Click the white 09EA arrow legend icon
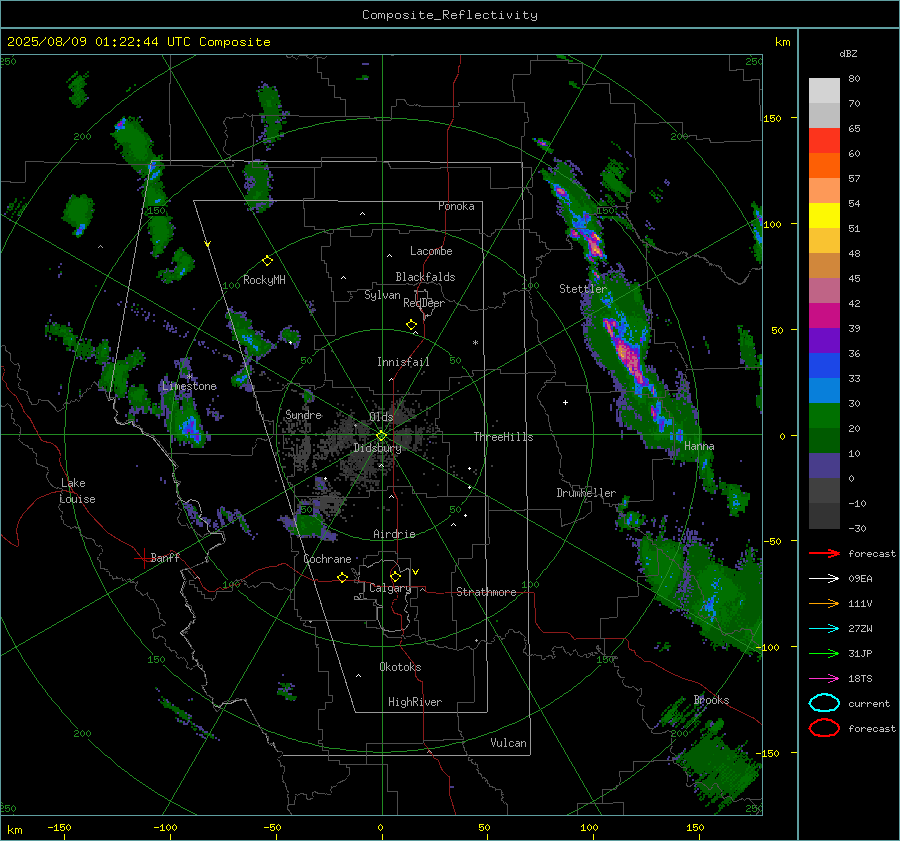The width and height of the screenshot is (900, 841). point(824,579)
